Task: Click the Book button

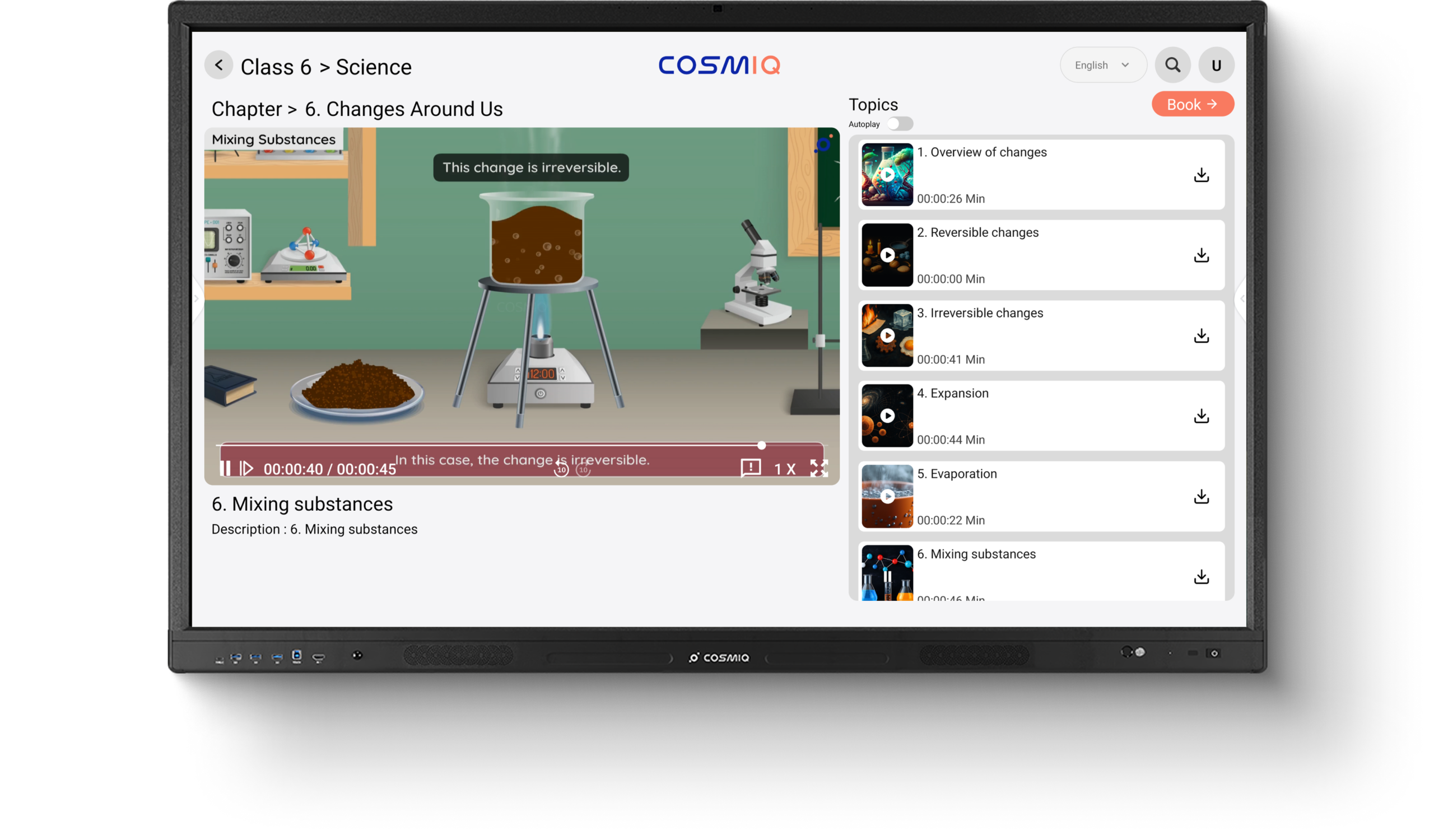Action: pyautogui.click(x=1192, y=104)
